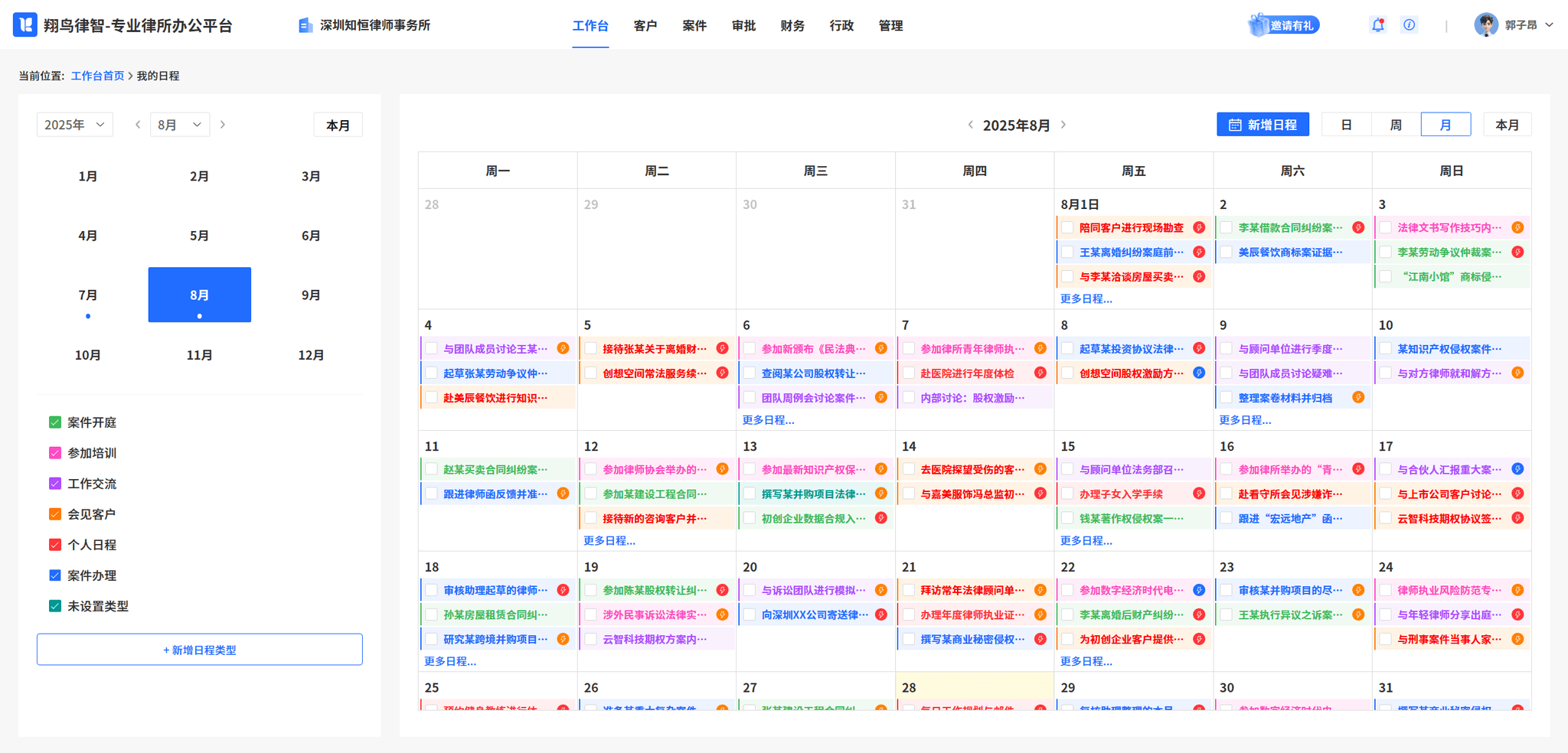This screenshot has height=753, width=1568.
Task: Click the 深圳知恒律师事务所 firm icon
Action: pyautogui.click(x=305, y=25)
